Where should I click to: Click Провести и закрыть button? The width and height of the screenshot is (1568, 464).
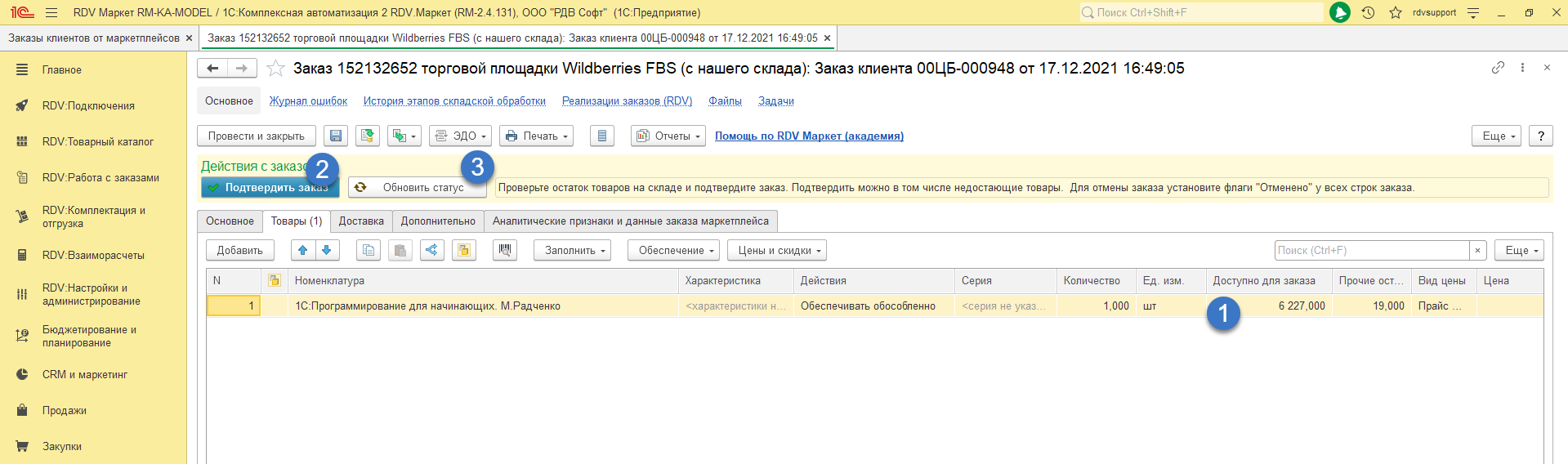click(257, 136)
